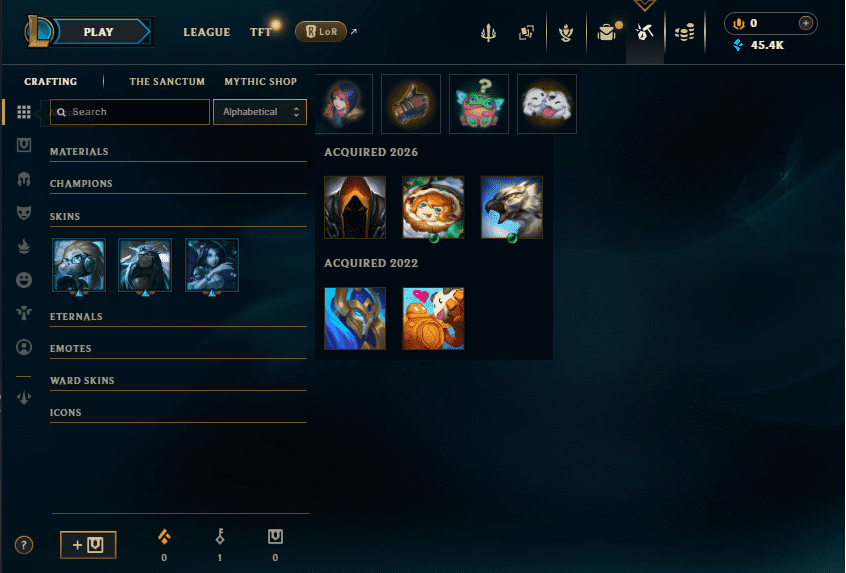Select the eagle icon under Acquired 2026
846x573 pixels.
pos(511,207)
